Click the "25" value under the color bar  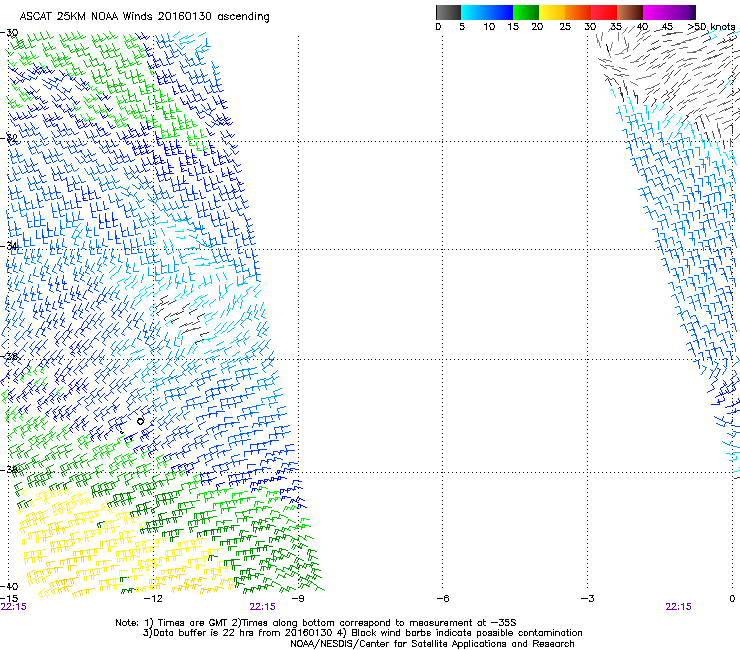565,27
